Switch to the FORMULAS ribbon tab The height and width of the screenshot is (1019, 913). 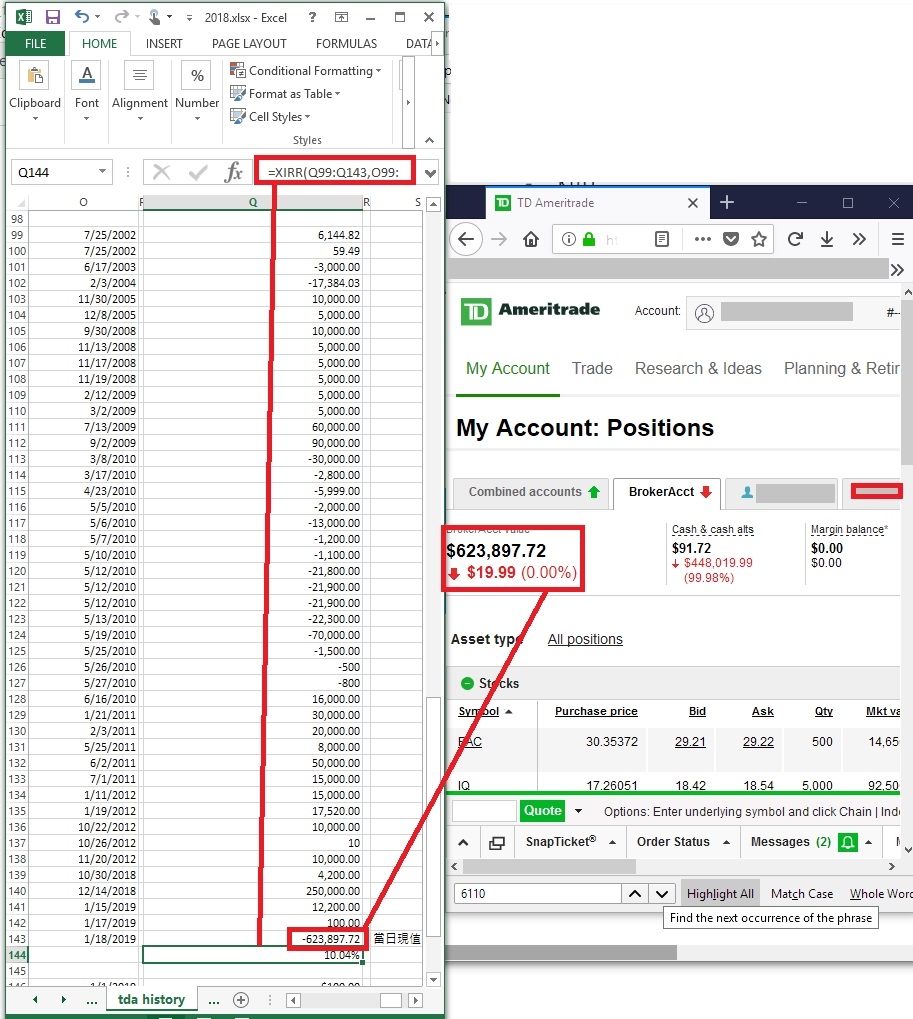coord(346,44)
